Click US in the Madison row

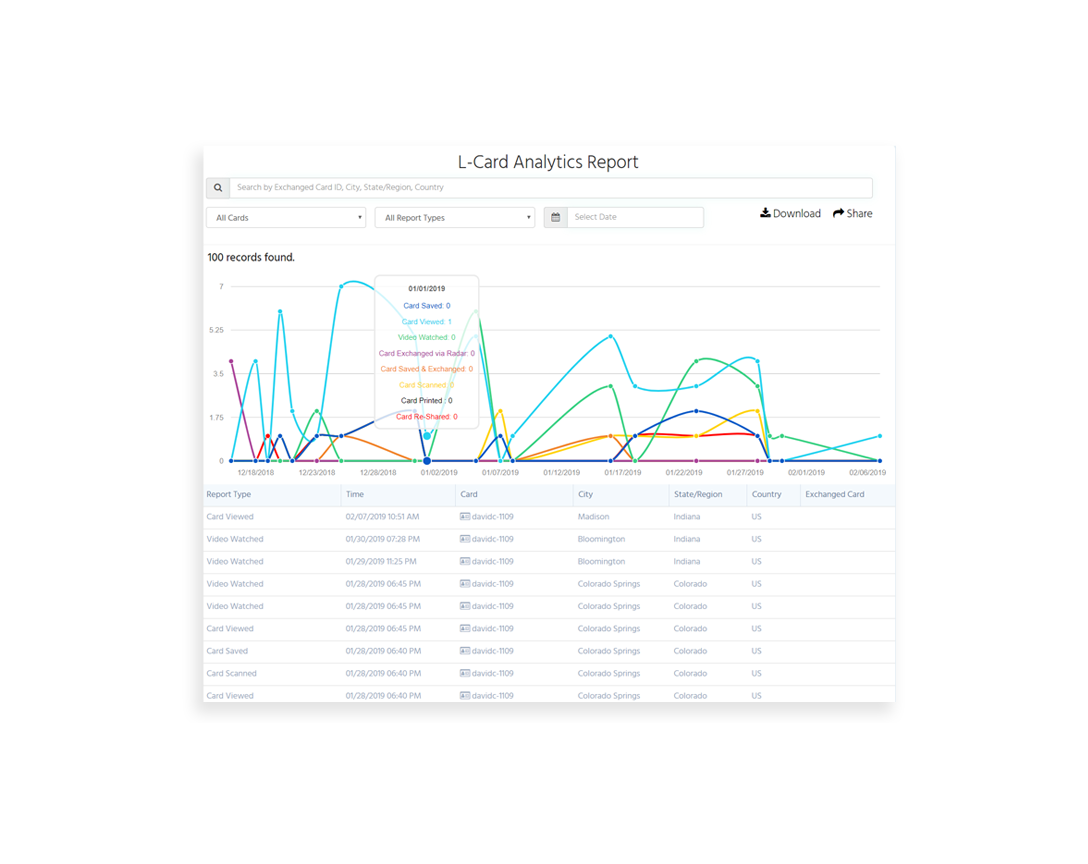pos(756,517)
